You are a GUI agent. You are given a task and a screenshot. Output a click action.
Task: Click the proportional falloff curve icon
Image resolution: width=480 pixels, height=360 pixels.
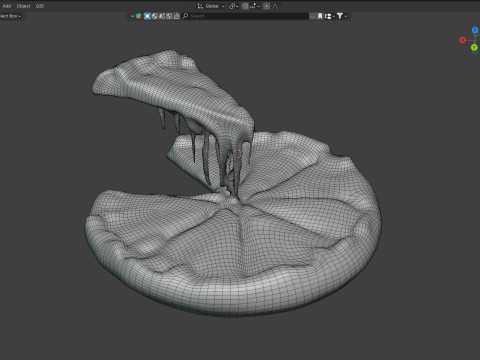coord(275,6)
